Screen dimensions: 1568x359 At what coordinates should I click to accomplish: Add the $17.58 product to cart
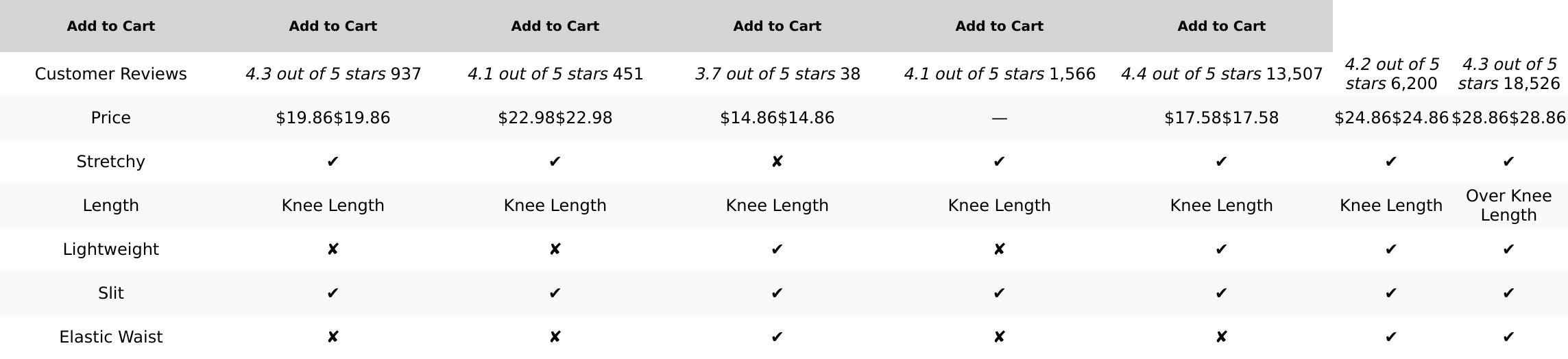tap(1221, 26)
